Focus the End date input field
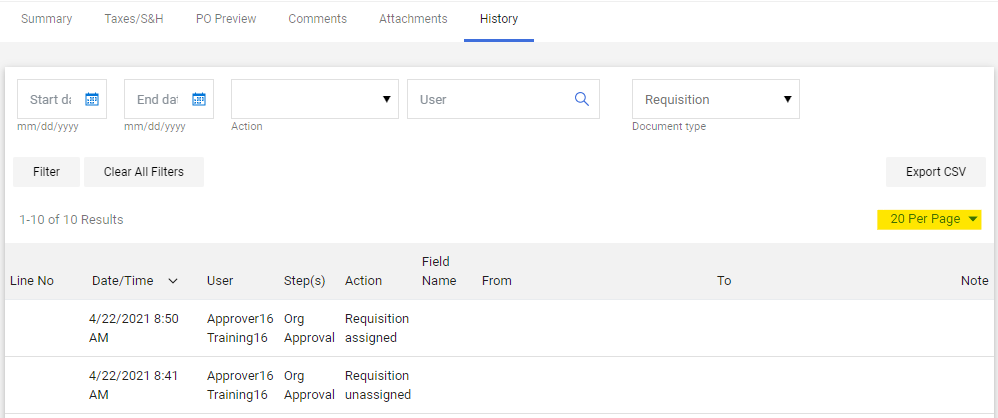 click(x=157, y=99)
